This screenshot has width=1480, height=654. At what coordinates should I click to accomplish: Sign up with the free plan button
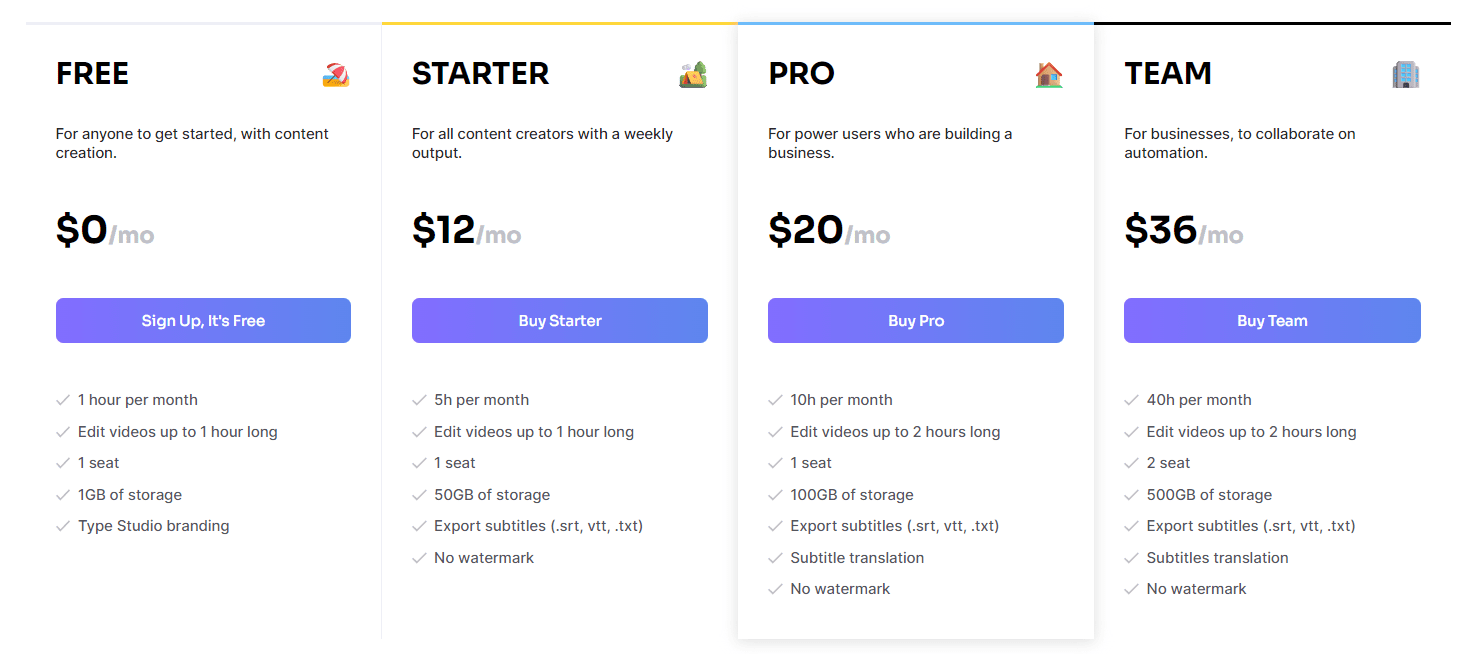203,320
